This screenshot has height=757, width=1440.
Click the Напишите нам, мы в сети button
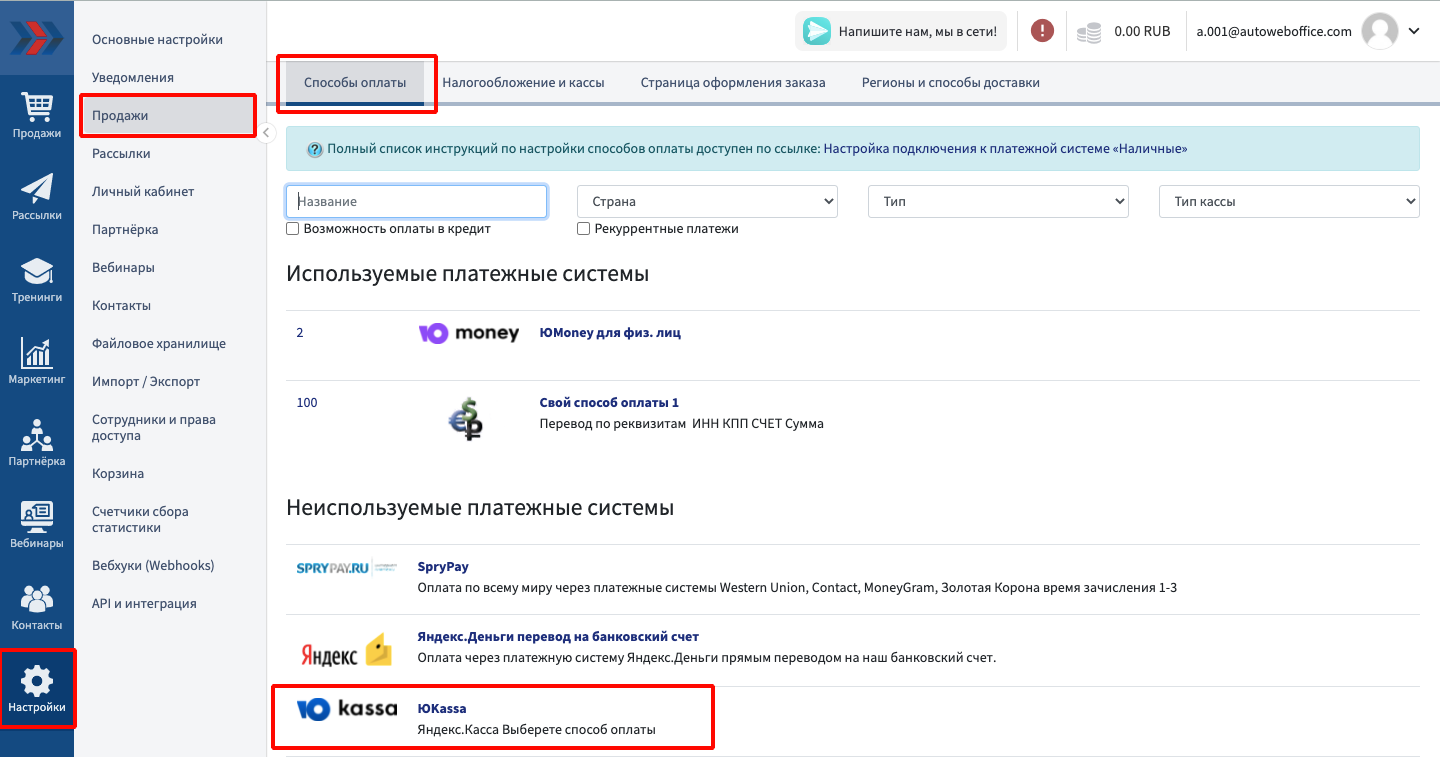901,31
